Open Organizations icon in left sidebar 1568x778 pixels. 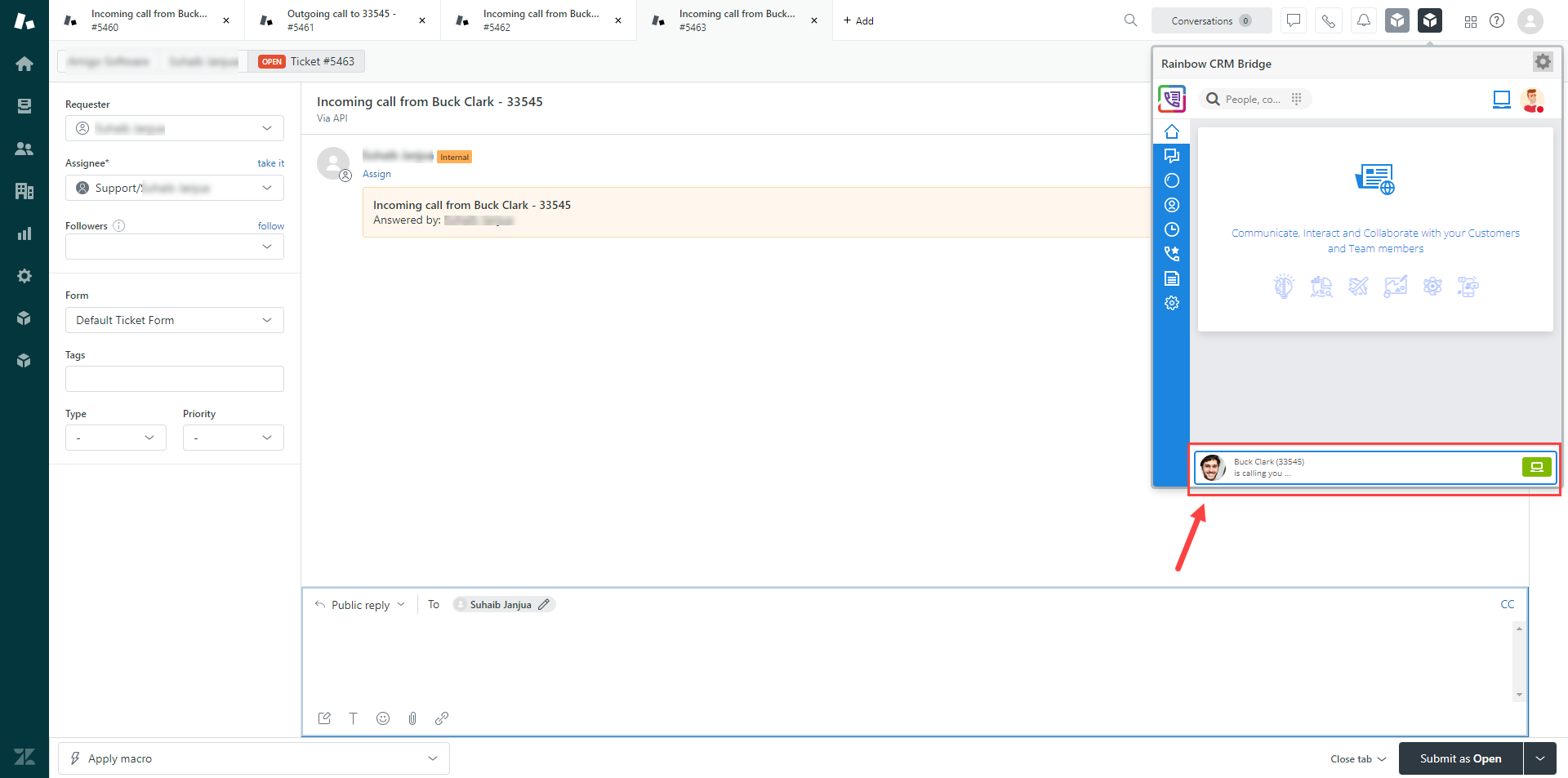point(24,191)
